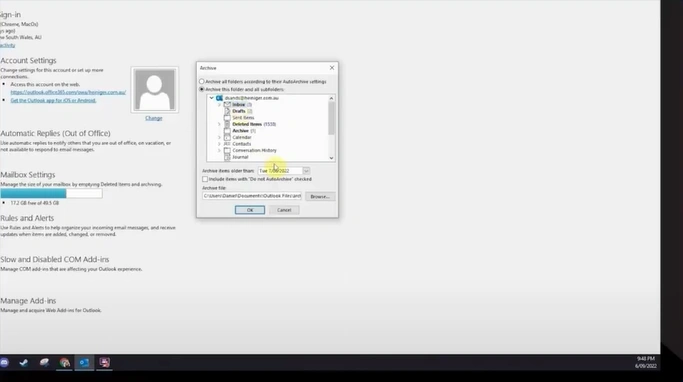Click the folder tree scrollbar thumb
This screenshot has width=683, height=382.
[331, 118]
